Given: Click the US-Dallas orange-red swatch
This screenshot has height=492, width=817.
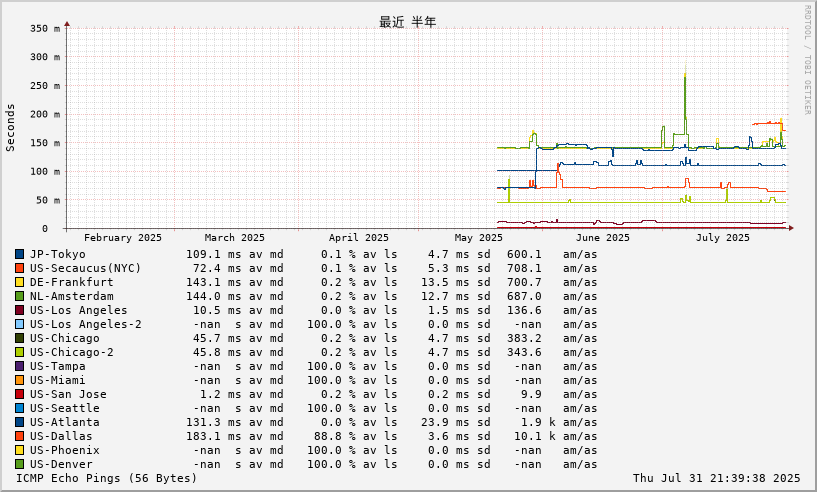Looking at the screenshot, I should [19, 437].
